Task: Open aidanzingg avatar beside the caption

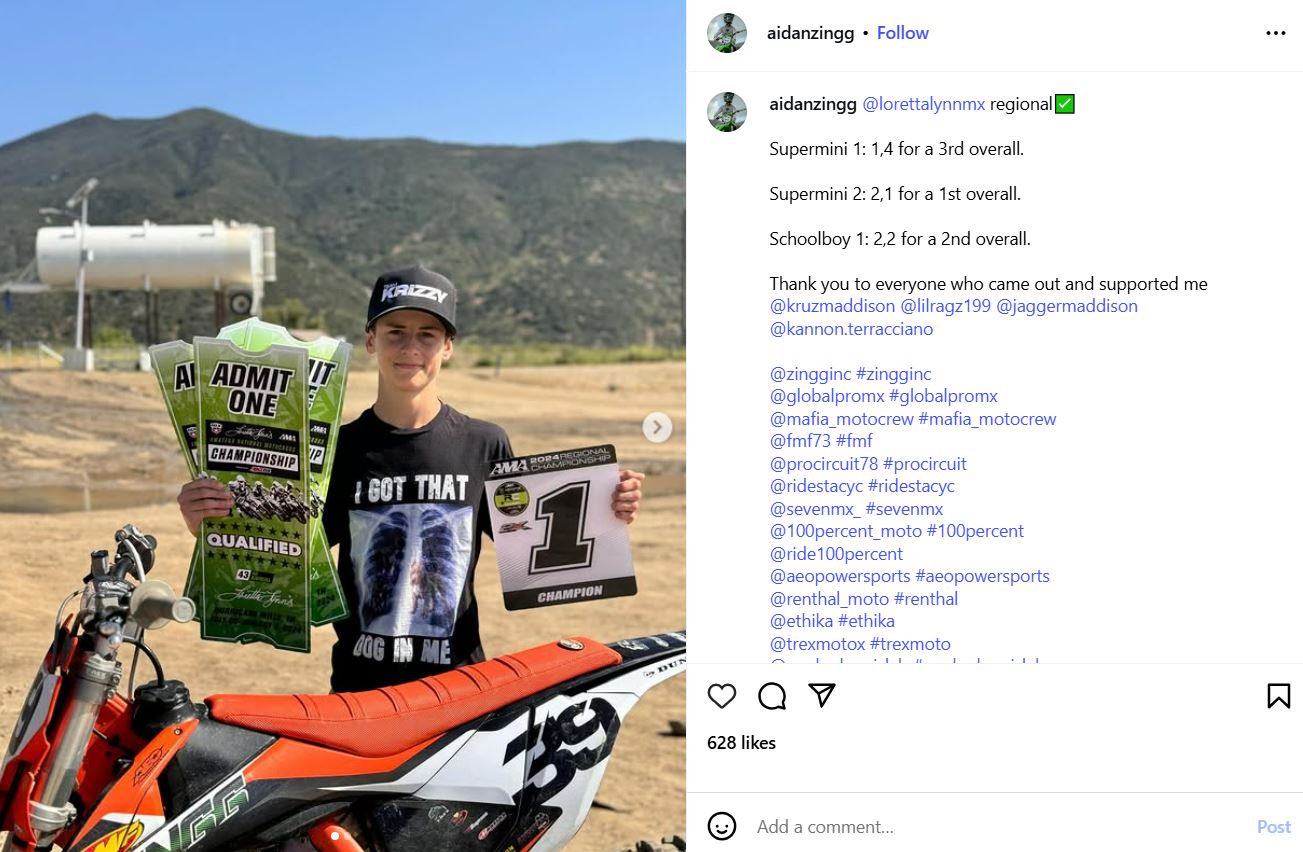Action: tap(727, 111)
